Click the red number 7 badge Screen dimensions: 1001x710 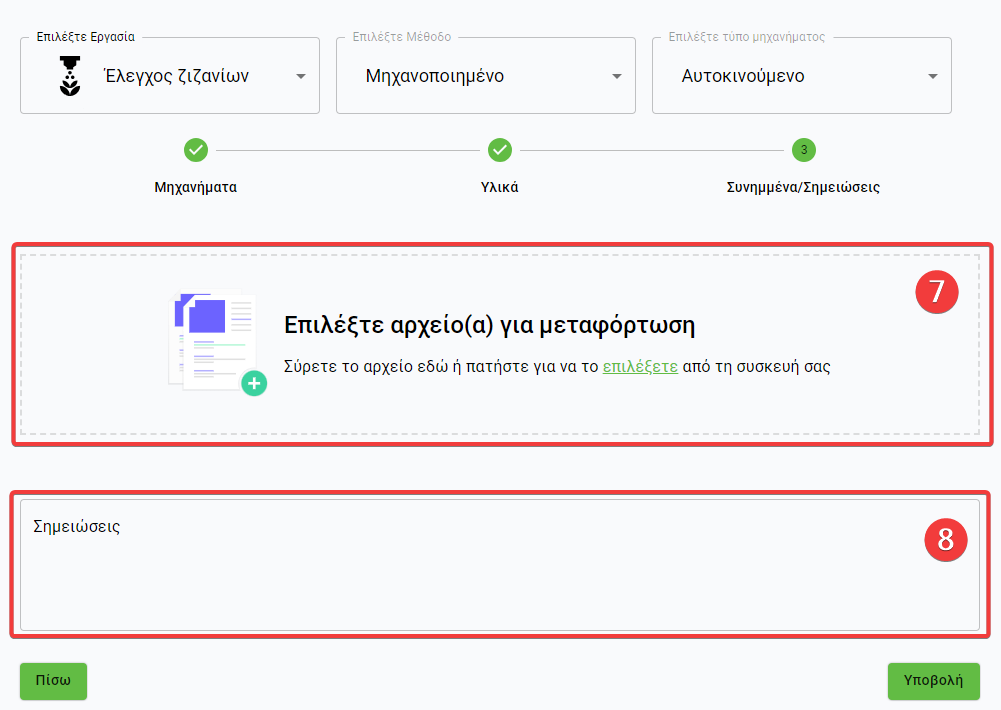pos(937,291)
